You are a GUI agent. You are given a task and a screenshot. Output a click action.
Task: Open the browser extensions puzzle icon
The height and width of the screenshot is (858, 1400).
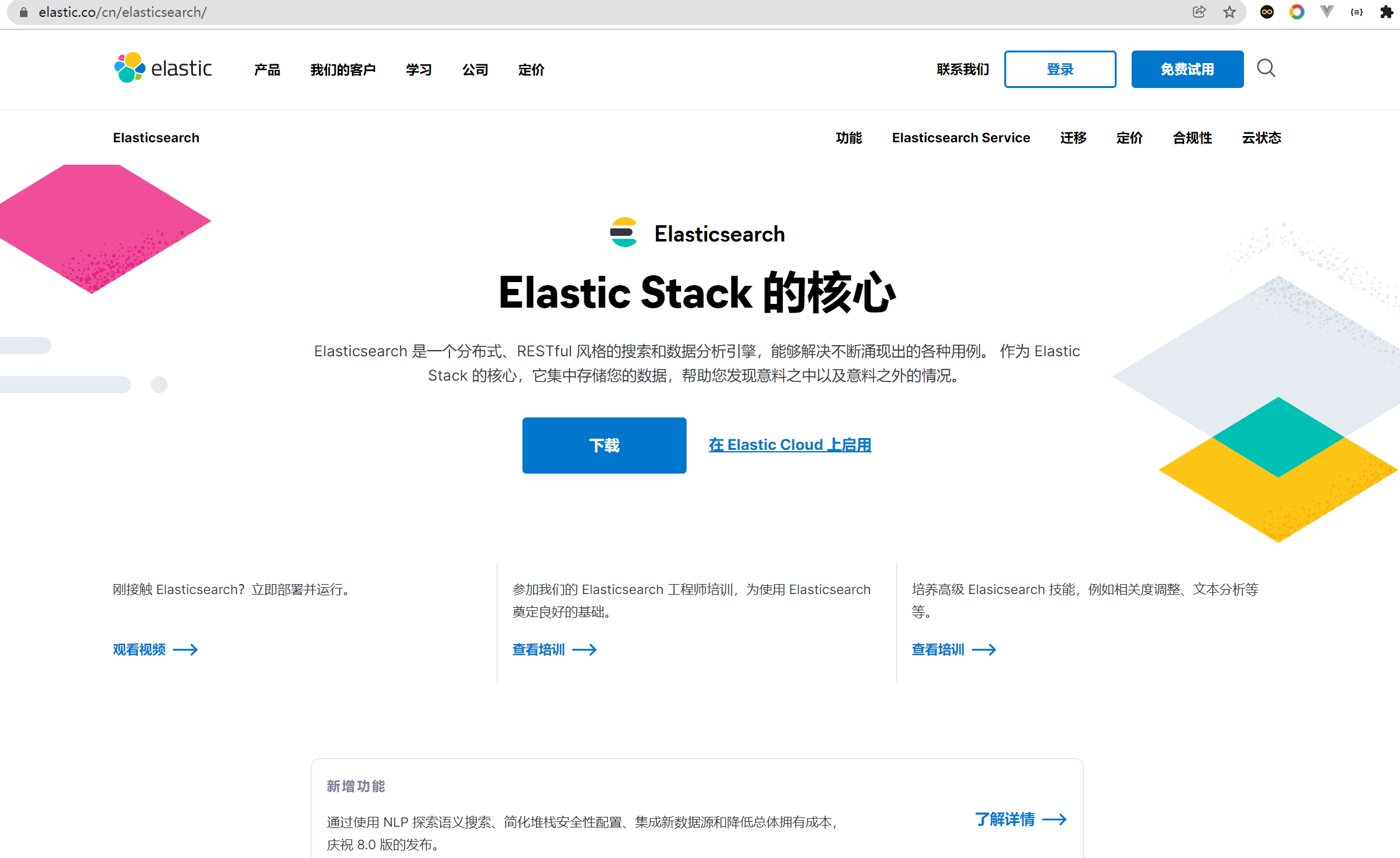coord(1386,12)
